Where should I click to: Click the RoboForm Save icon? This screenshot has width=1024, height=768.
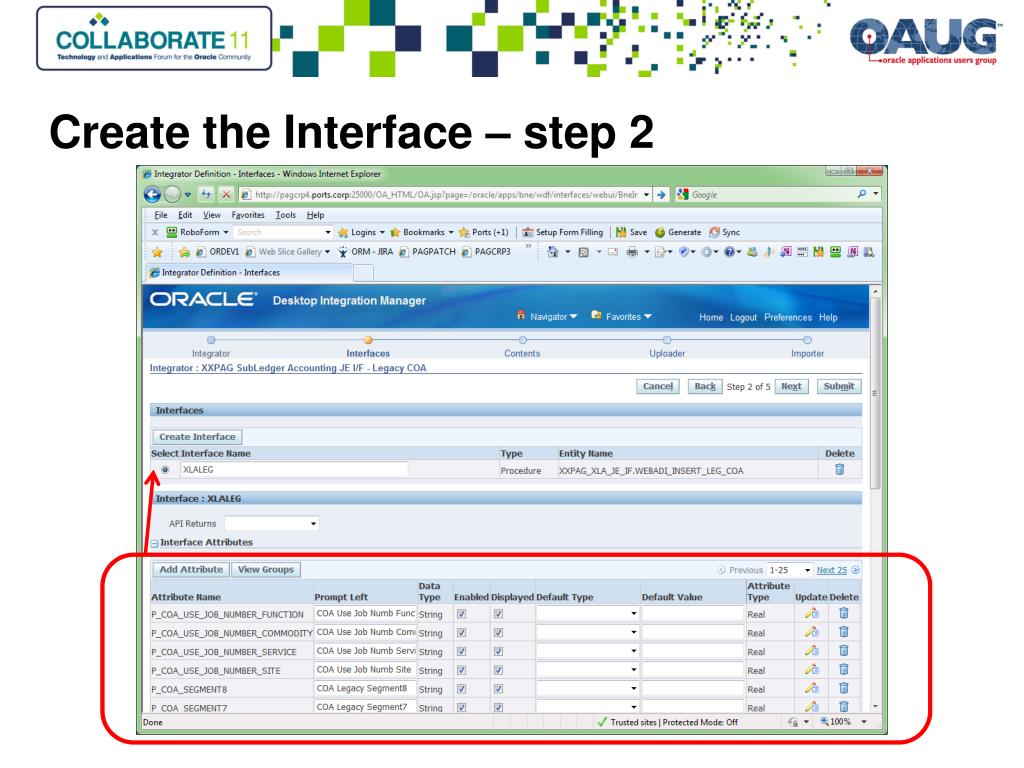pos(621,232)
